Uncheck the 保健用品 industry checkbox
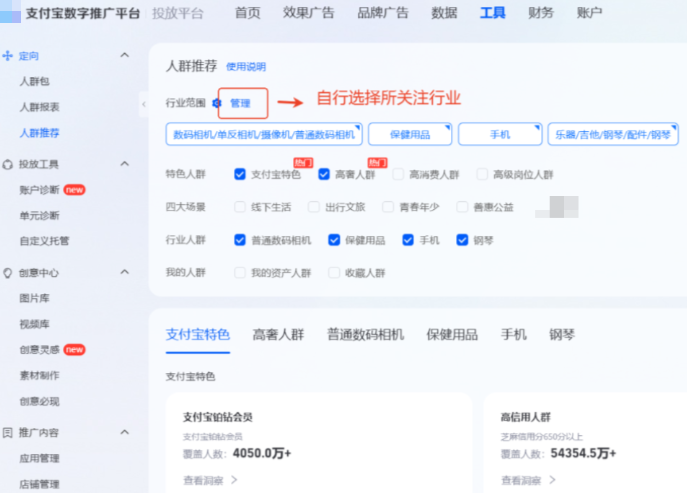The height and width of the screenshot is (493, 687). [334, 240]
